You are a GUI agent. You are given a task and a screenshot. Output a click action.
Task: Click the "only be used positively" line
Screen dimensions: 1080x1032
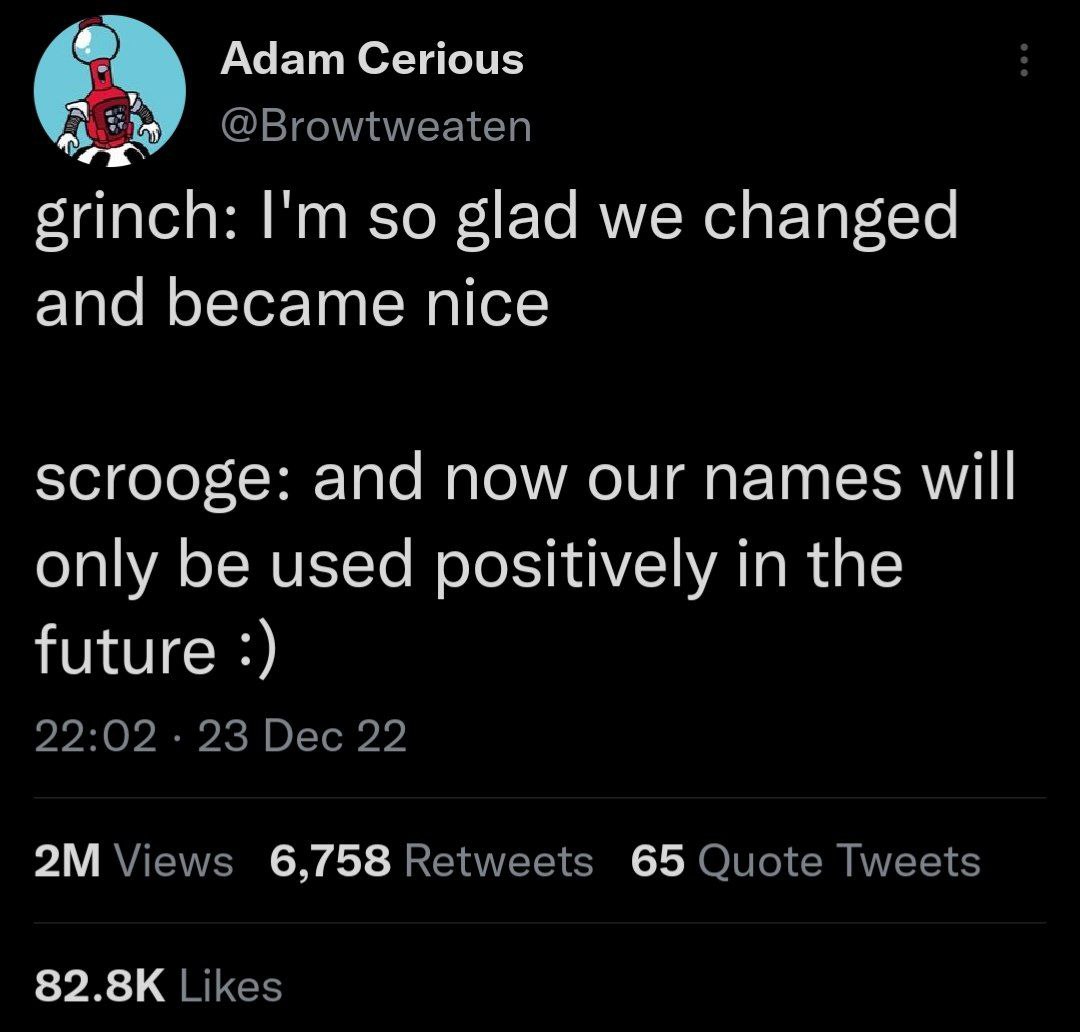(x=468, y=565)
